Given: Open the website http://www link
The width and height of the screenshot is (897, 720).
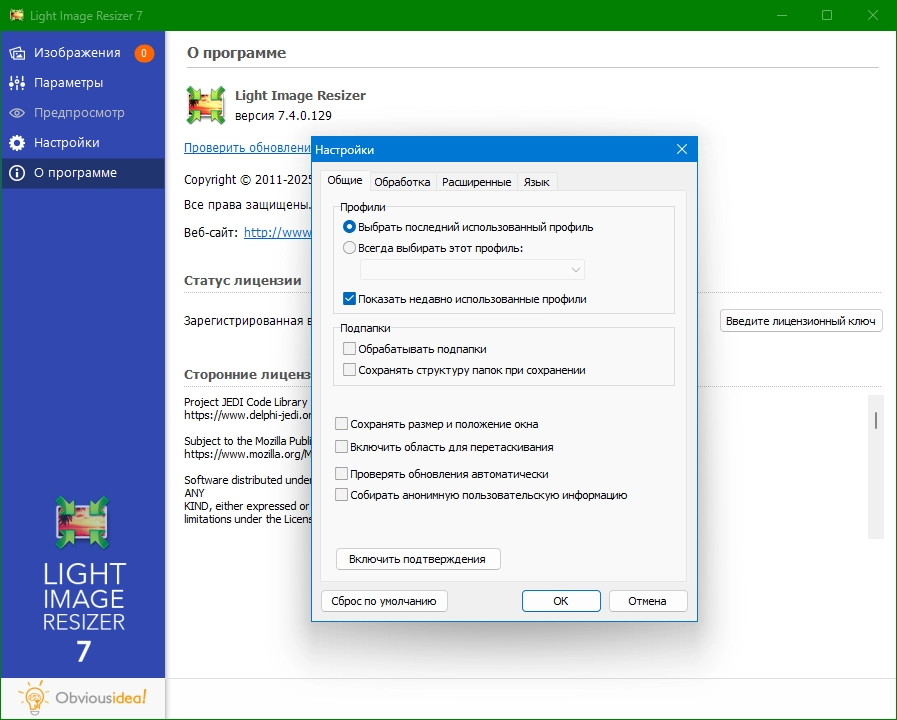Looking at the screenshot, I should [x=278, y=232].
